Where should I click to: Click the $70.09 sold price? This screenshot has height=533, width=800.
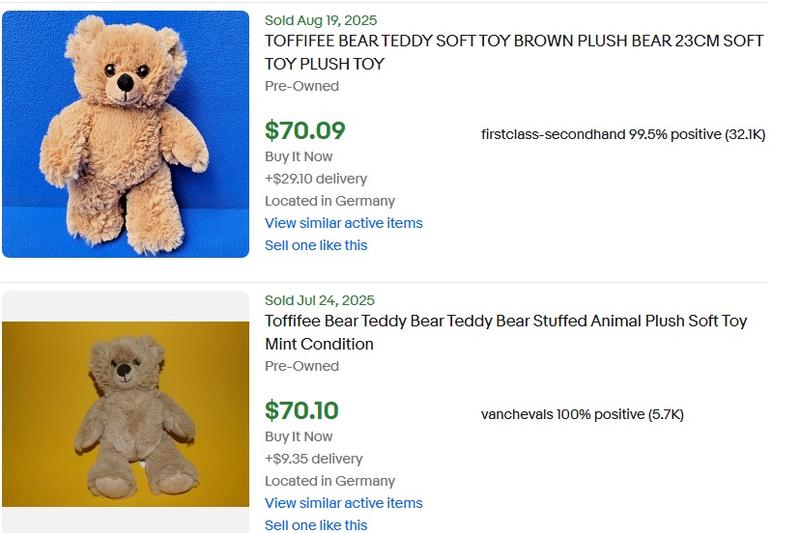[305, 131]
